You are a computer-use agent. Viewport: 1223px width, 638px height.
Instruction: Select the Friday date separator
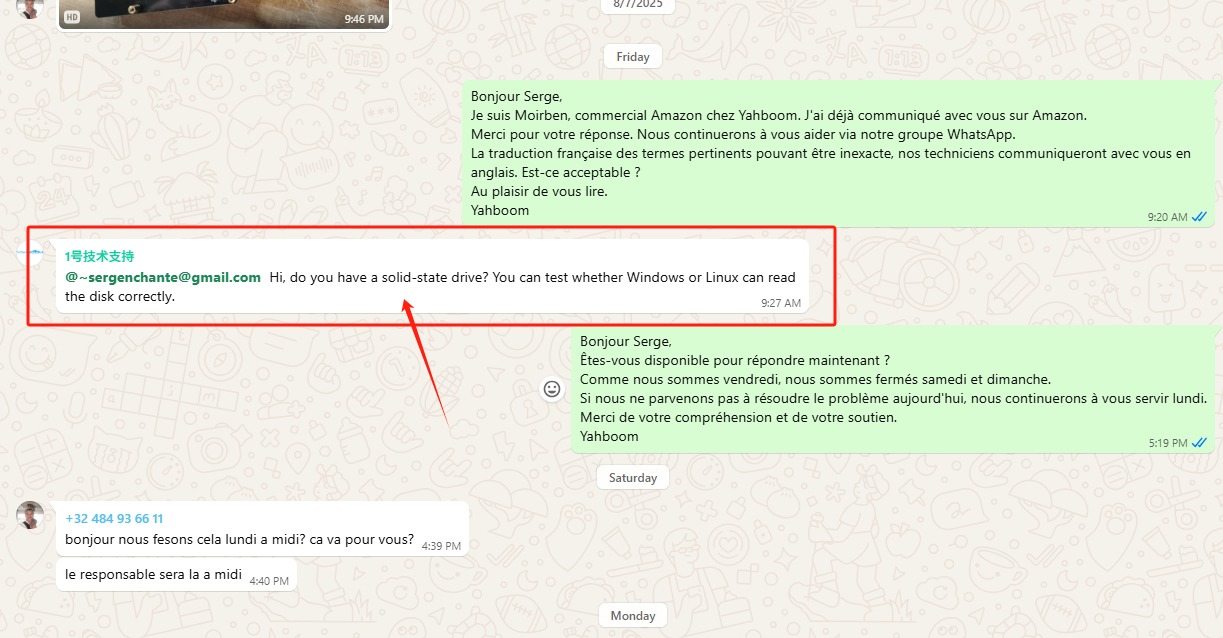coord(633,57)
